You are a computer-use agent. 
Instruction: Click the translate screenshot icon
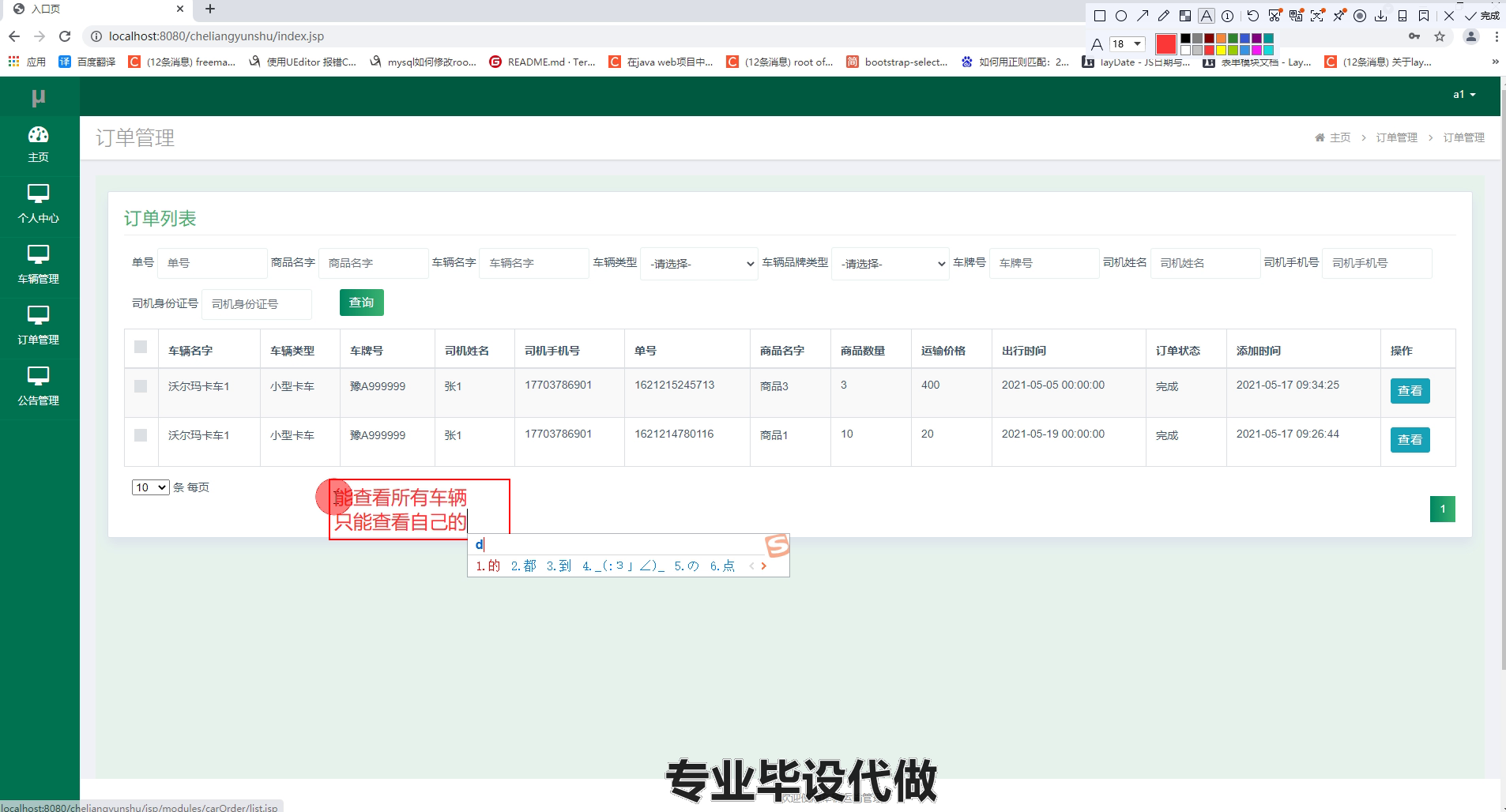1296,16
